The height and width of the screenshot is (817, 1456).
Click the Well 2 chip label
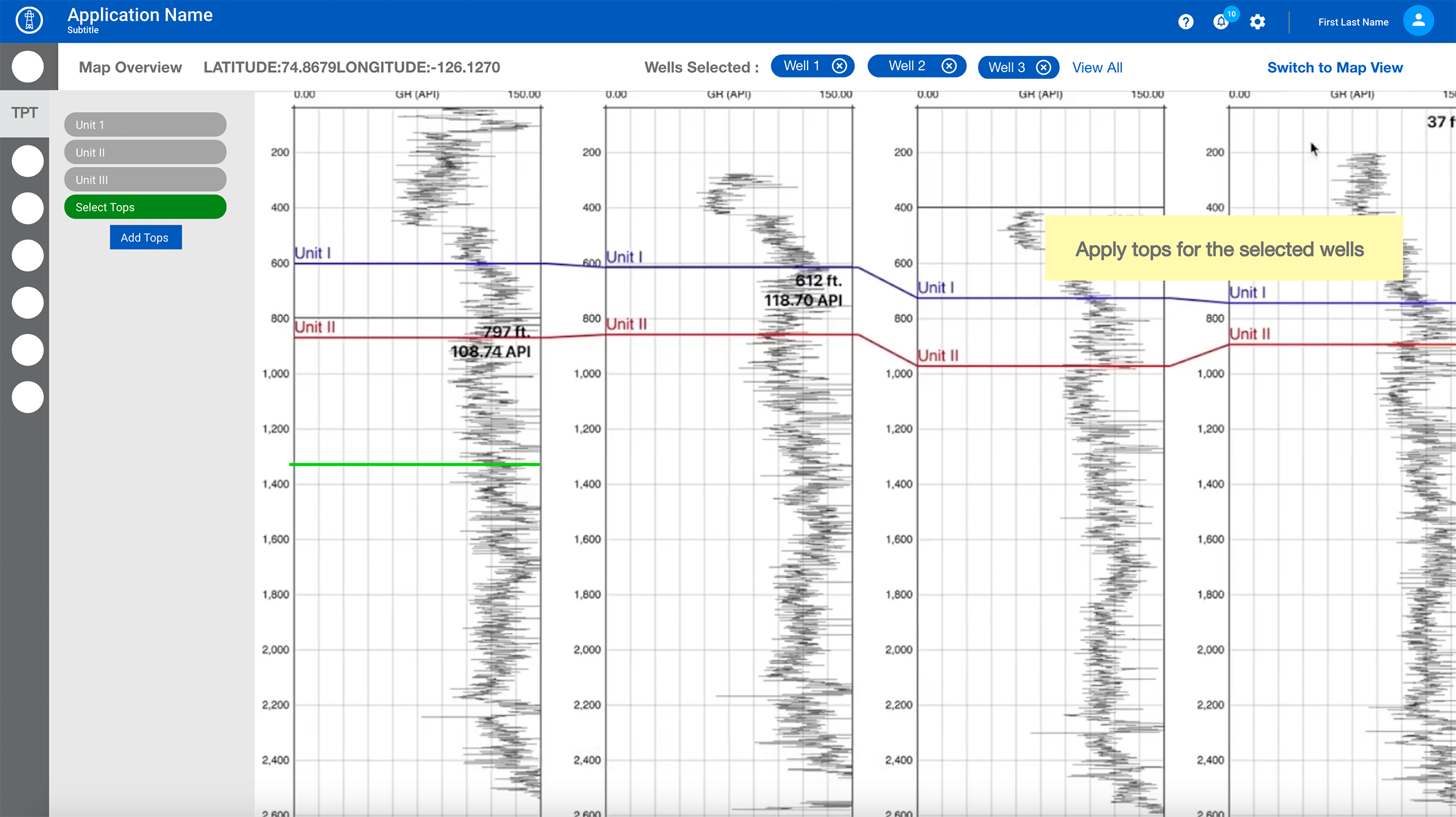(x=907, y=66)
